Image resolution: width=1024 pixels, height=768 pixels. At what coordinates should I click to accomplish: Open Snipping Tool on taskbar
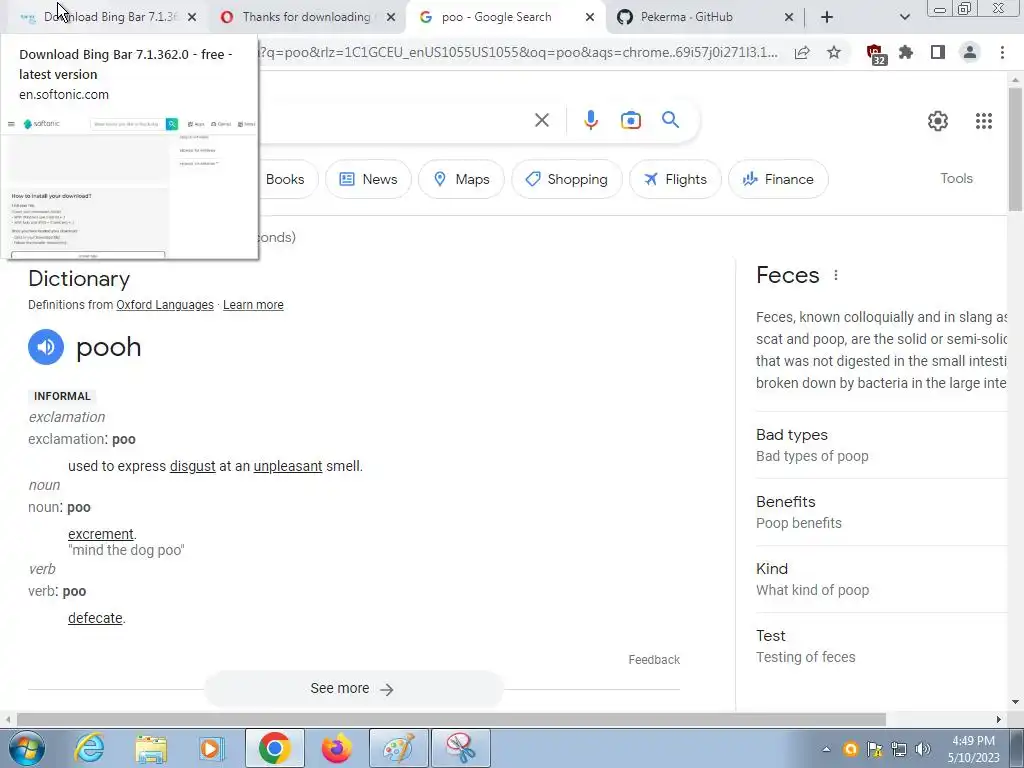pyautogui.click(x=461, y=748)
